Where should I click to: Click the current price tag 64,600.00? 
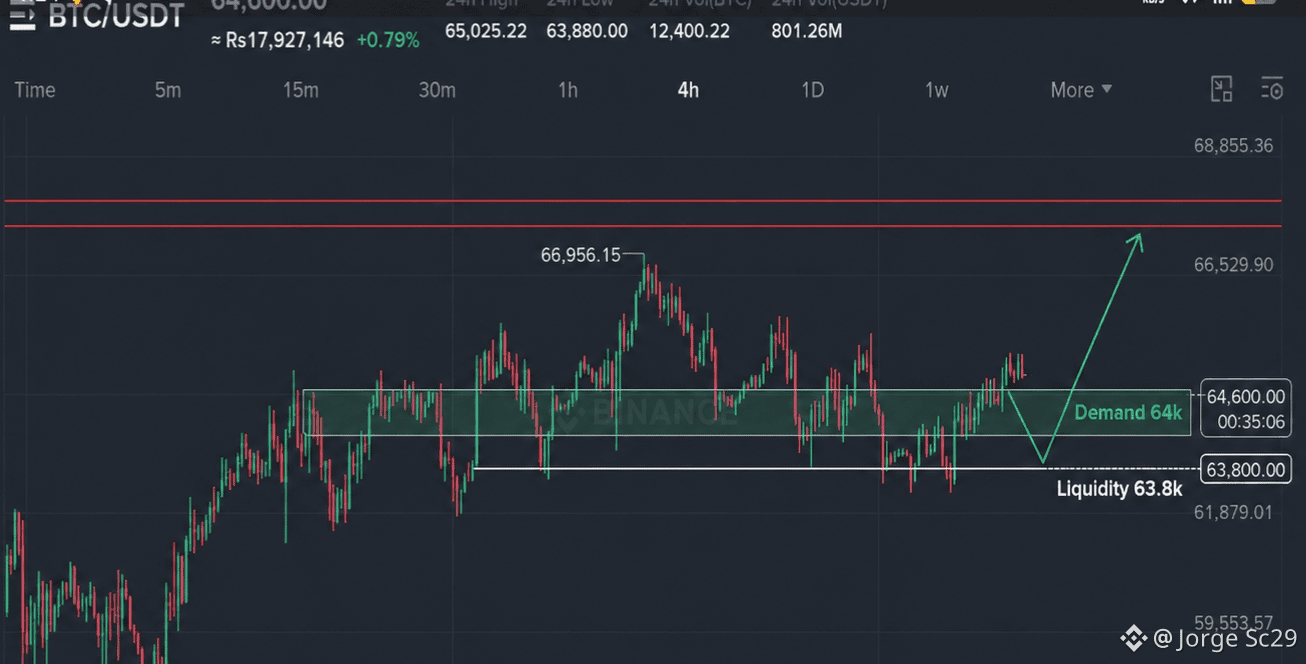(1246, 397)
